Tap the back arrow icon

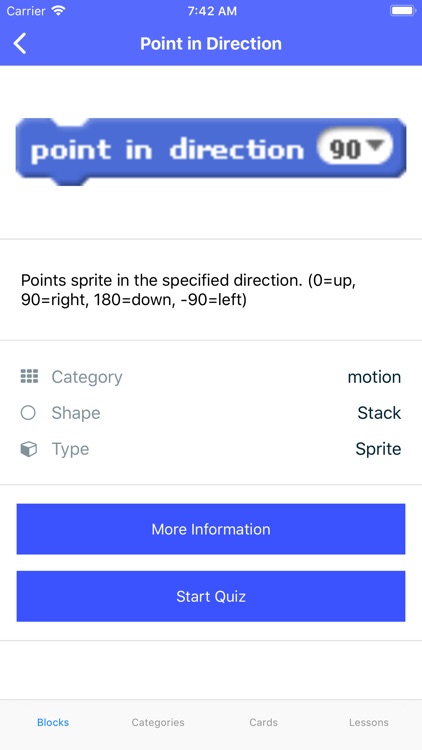point(20,44)
